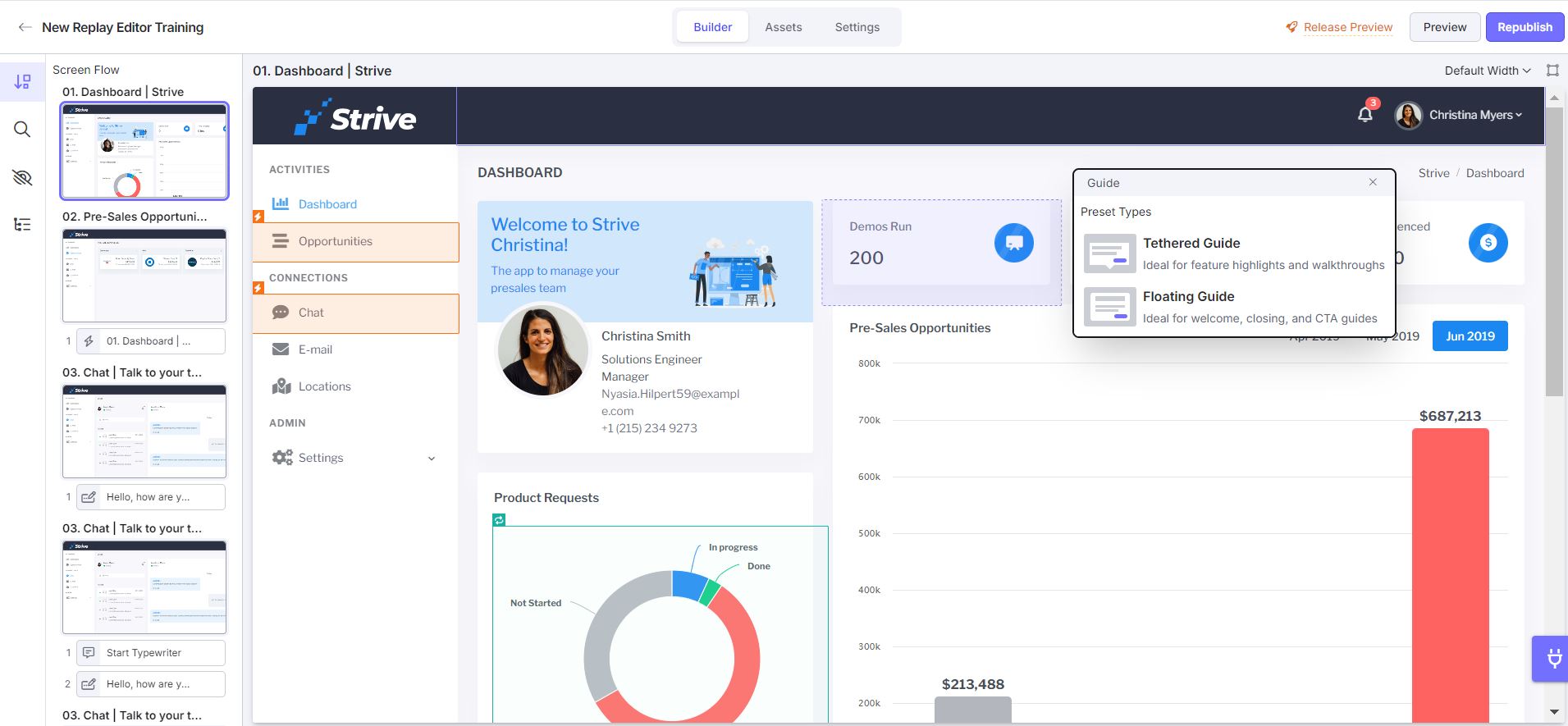Image resolution: width=1568 pixels, height=726 pixels.
Task: Click the scrollbar down arrow of the preview
Action: 1553,711
